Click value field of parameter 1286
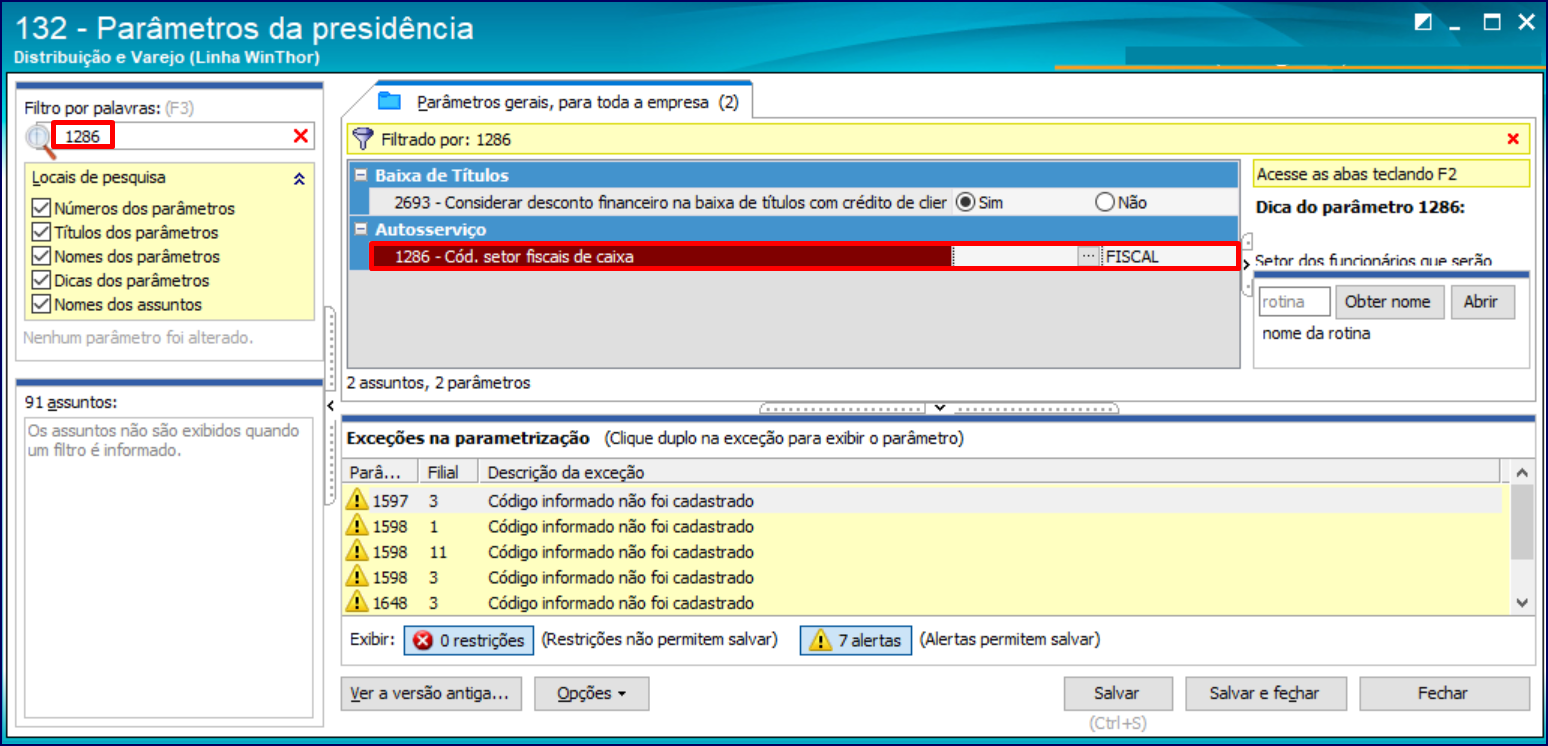Viewport: 1548px width, 746px height. coord(1015,256)
